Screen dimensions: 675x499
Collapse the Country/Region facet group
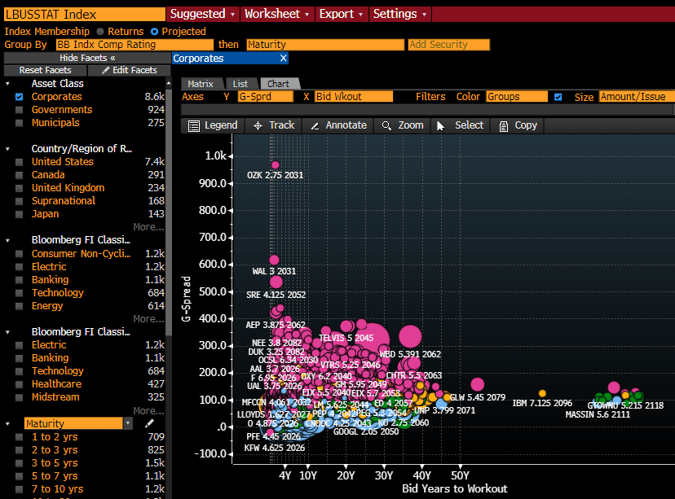tap(7, 149)
